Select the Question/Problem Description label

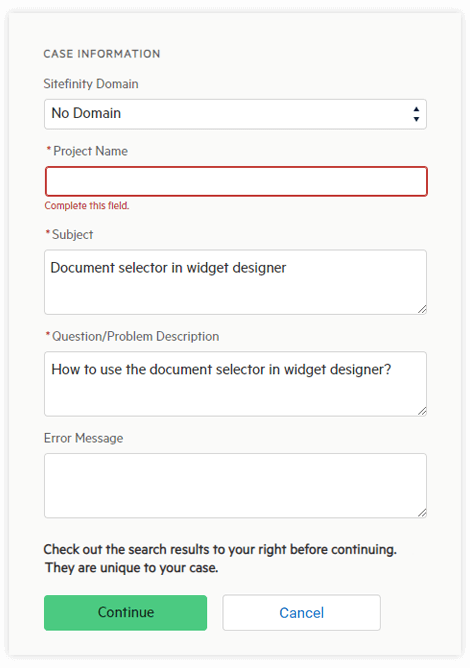click(x=136, y=337)
